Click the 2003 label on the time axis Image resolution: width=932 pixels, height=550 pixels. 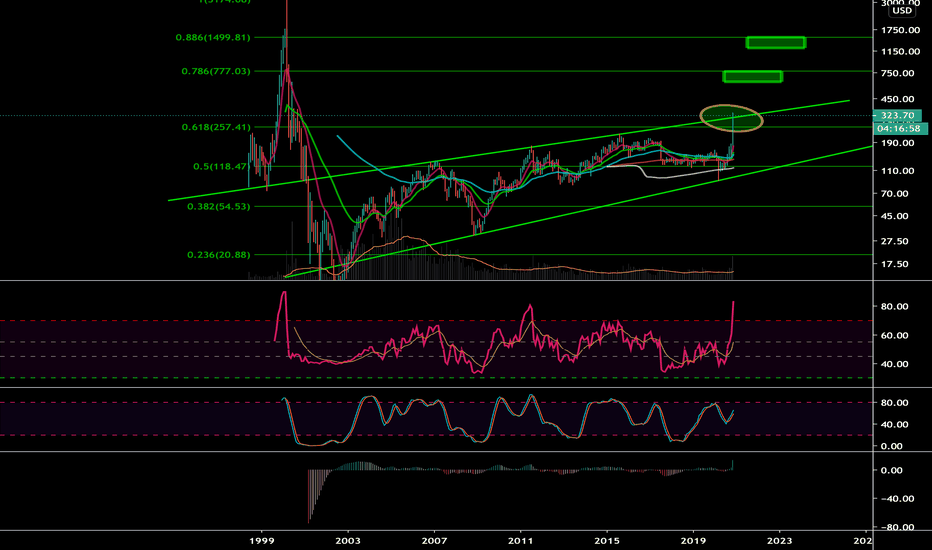348,540
